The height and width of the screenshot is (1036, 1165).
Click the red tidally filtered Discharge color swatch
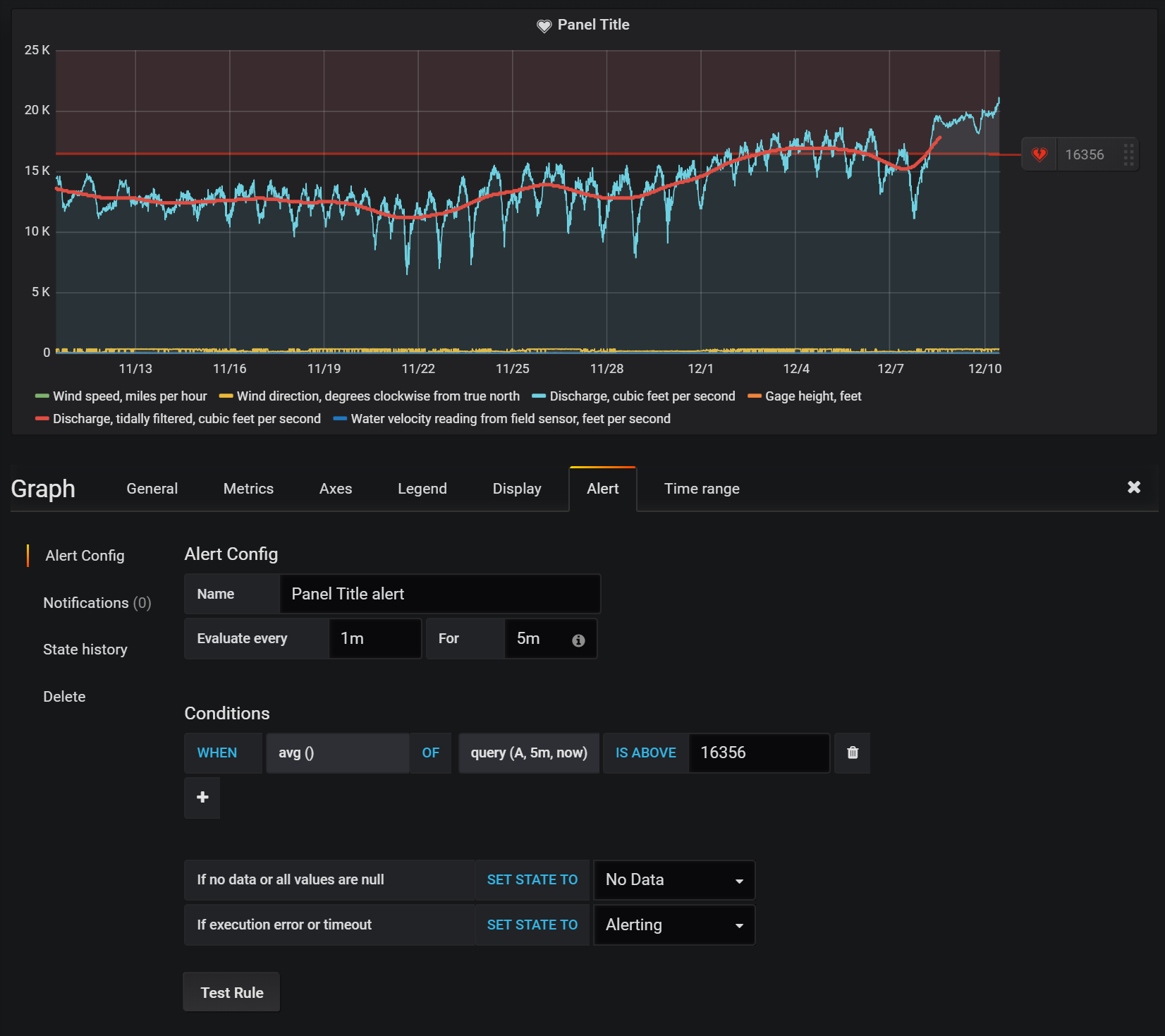tap(41, 418)
